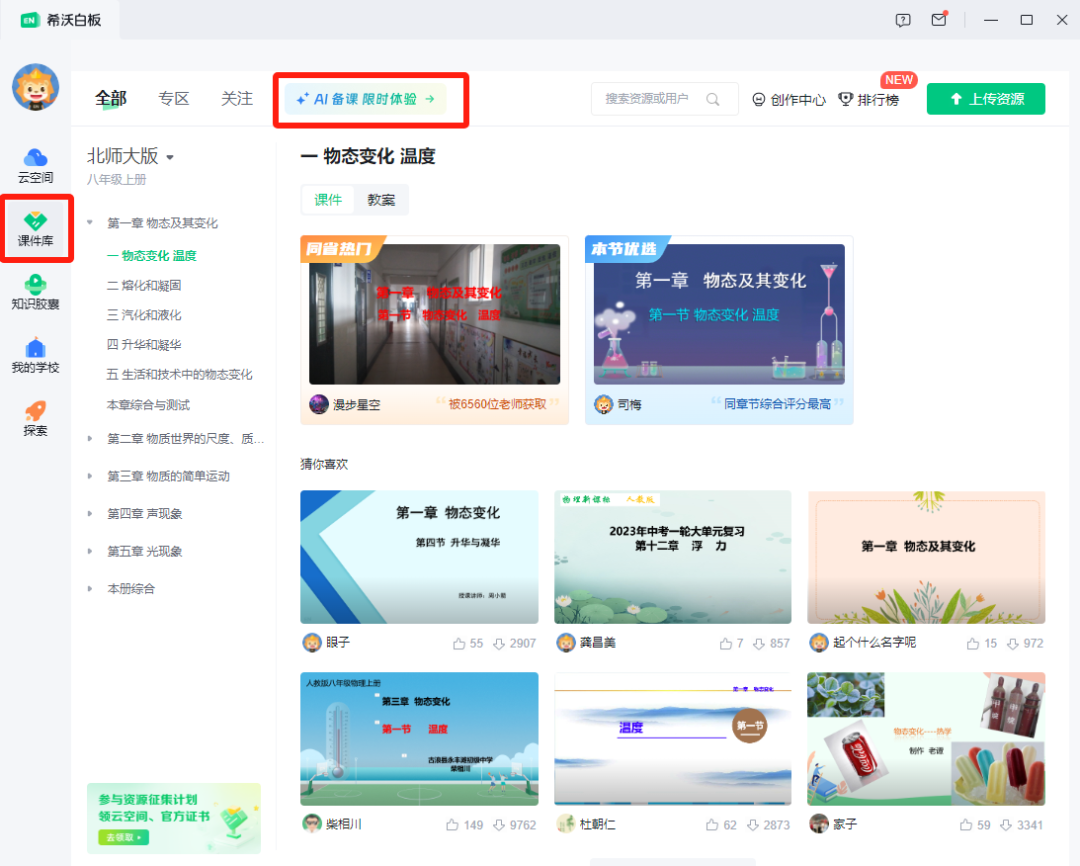Click the help question mark icon
Image resolution: width=1080 pixels, height=866 pixels.
(903, 19)
